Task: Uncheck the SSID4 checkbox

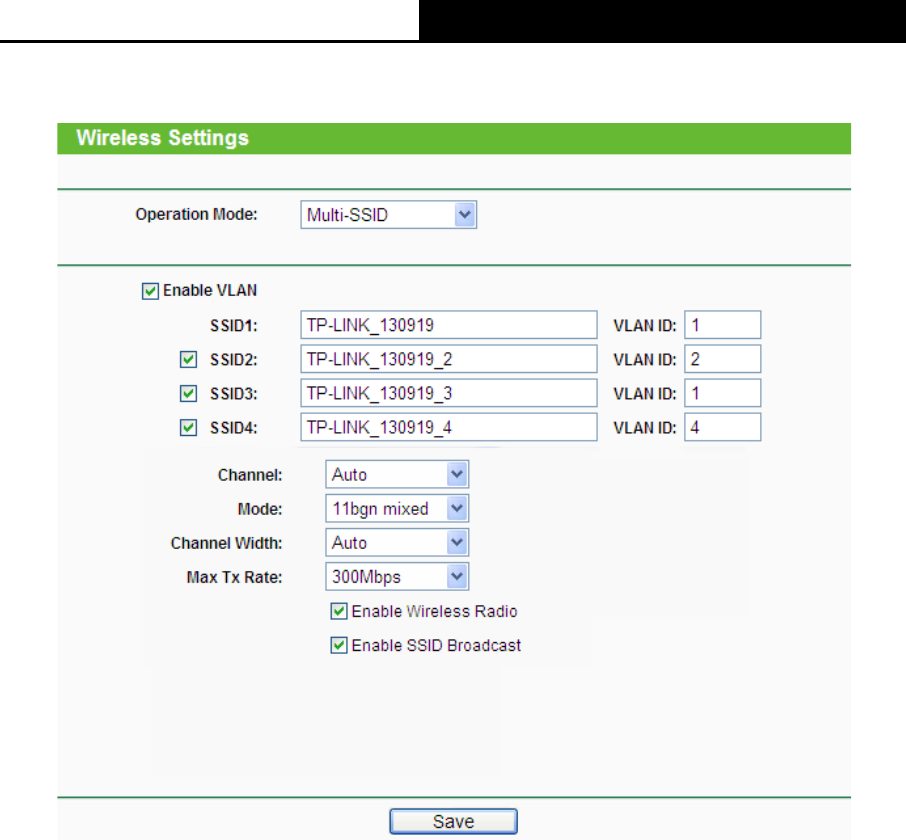Action: [x=188, y=428]
